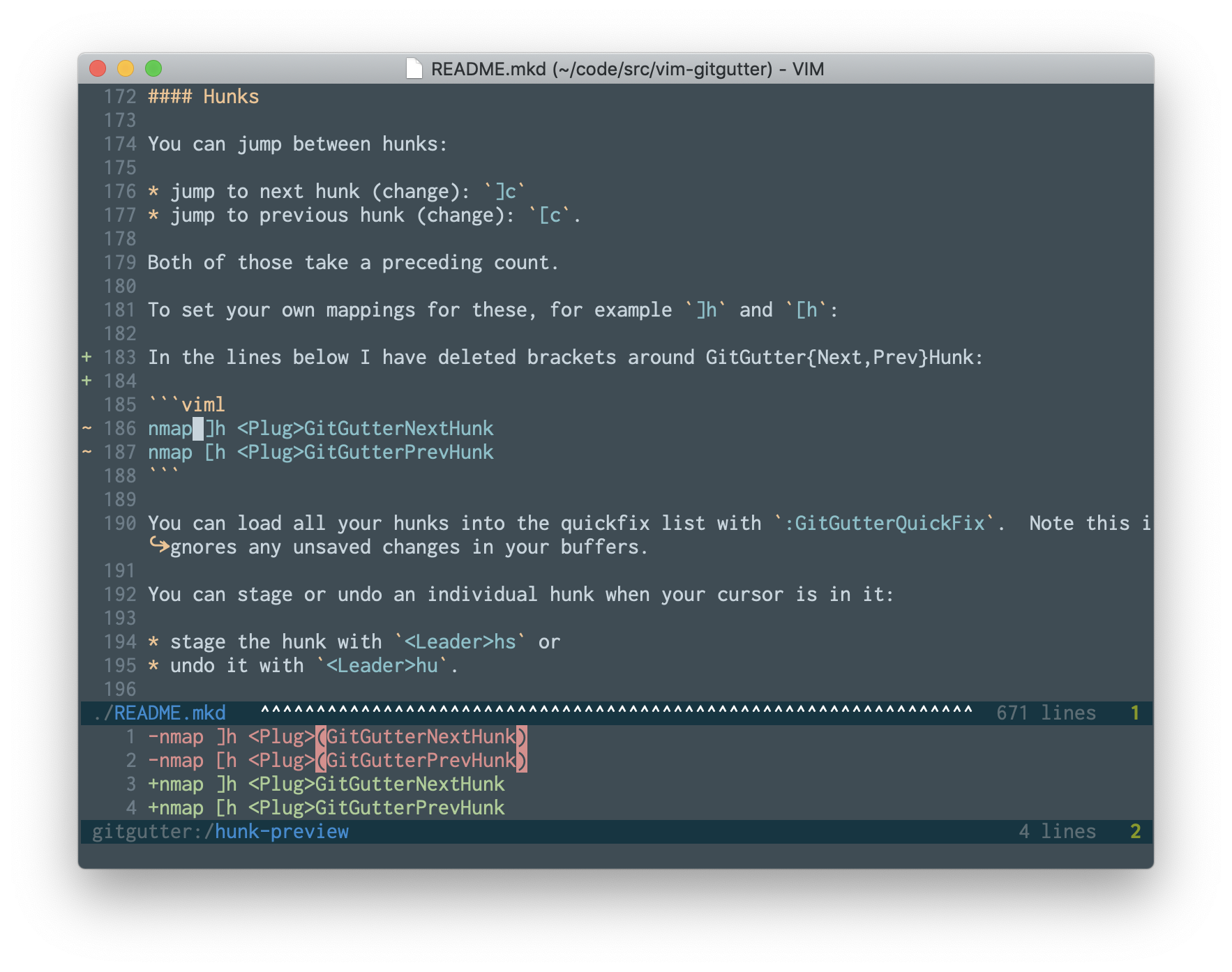The image size is (1232, 972).
Task: Click the '+' gutter sign at line 184
Action: tap(87, 381)
